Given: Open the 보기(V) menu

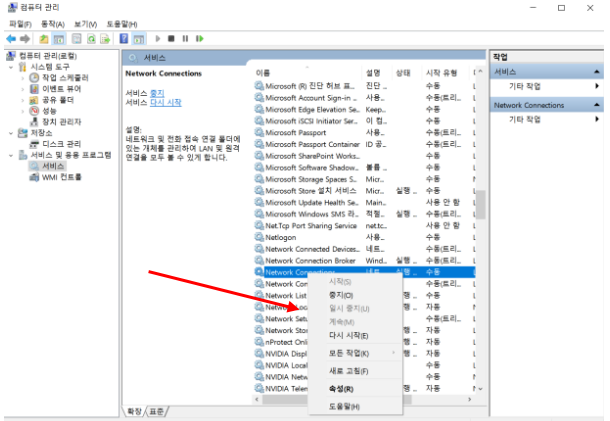Looking at the screenshot, I should [x=86, y=24].
